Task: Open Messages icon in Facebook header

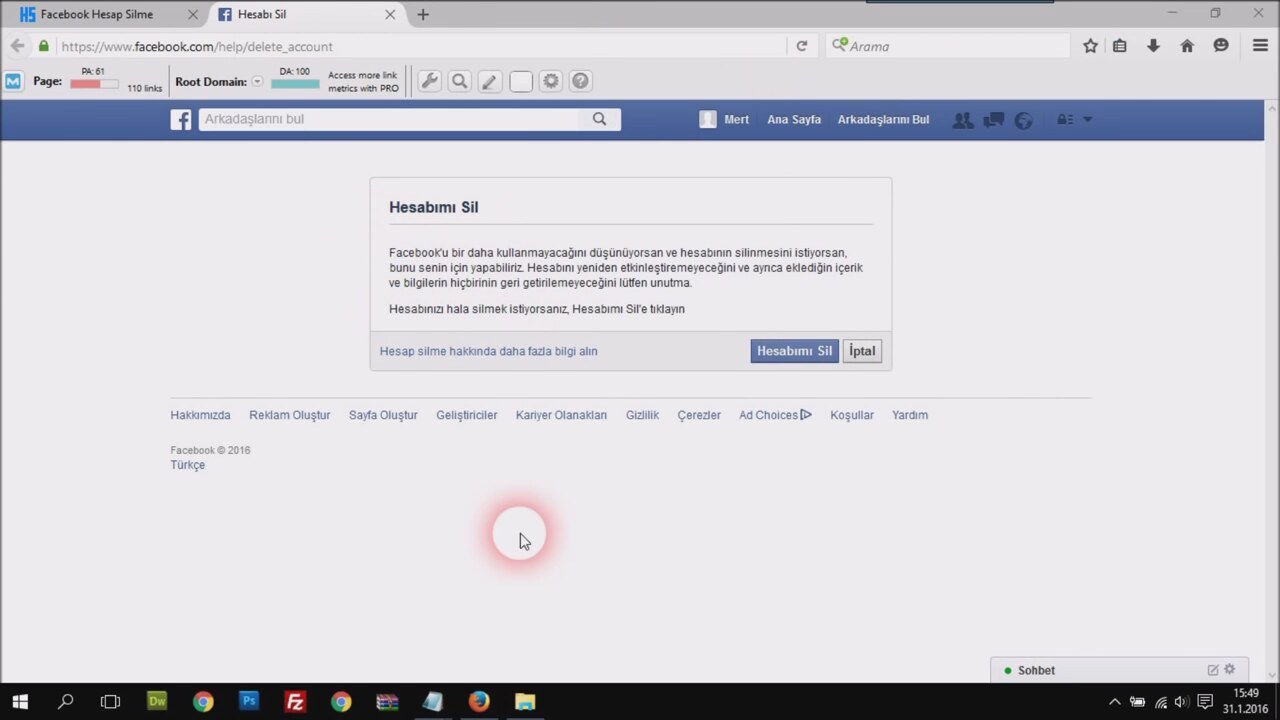Action: click(x=993, y=120)
